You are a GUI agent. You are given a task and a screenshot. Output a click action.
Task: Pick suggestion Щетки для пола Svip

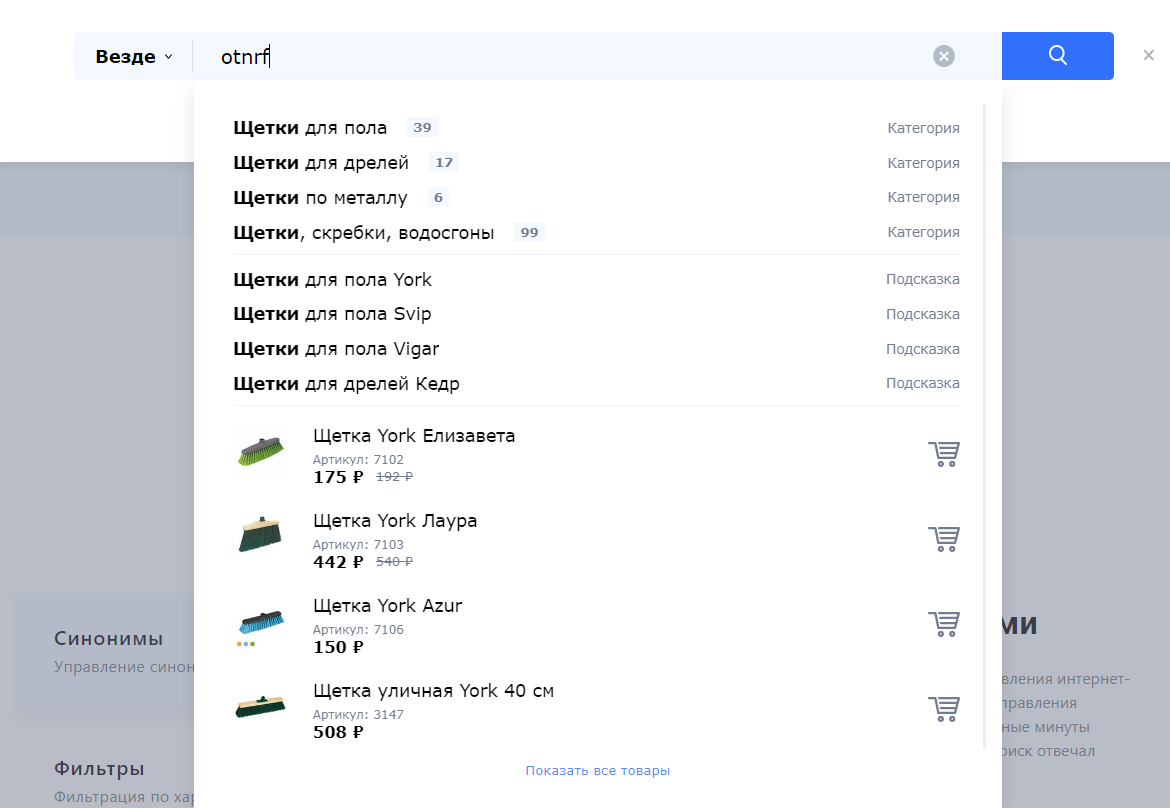(x=332, y=315)
